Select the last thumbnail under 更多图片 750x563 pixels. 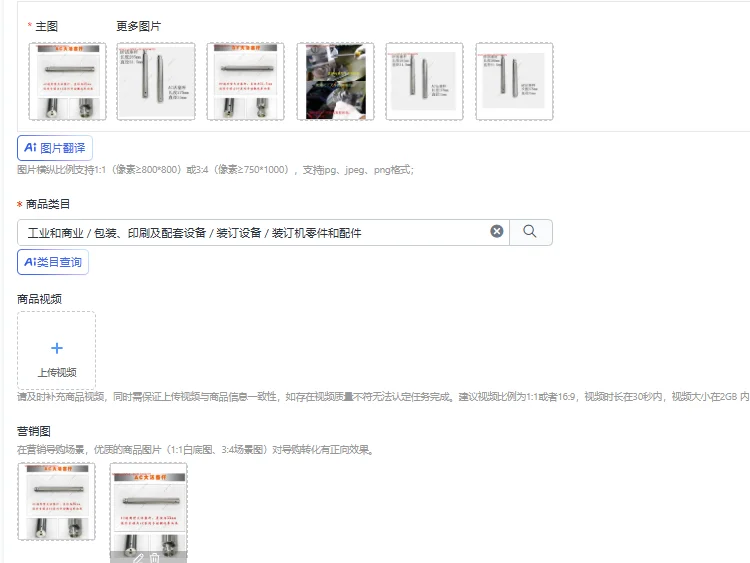click(x=515, y=81)
